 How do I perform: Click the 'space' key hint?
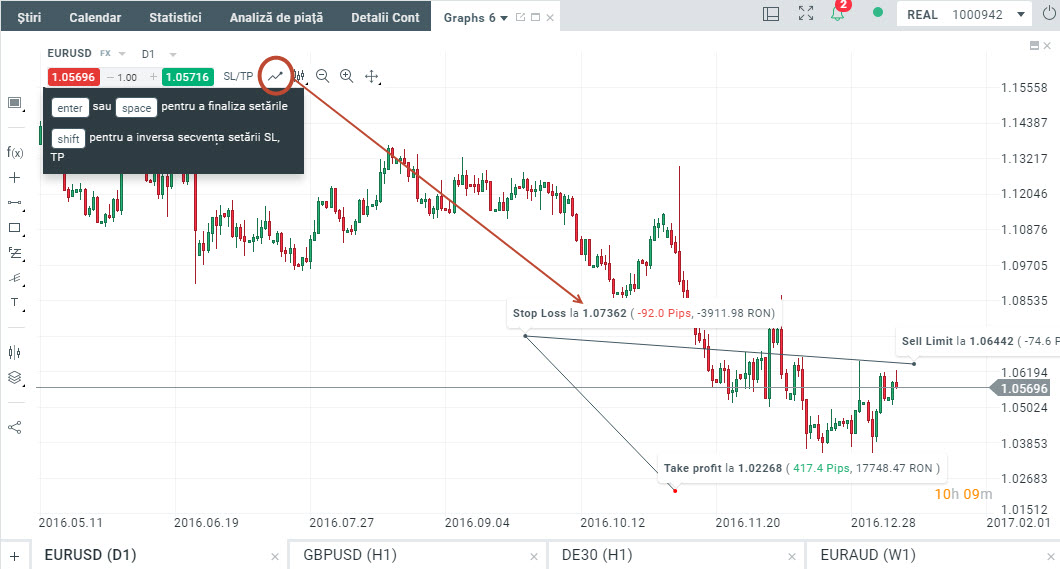click(137, 107)
